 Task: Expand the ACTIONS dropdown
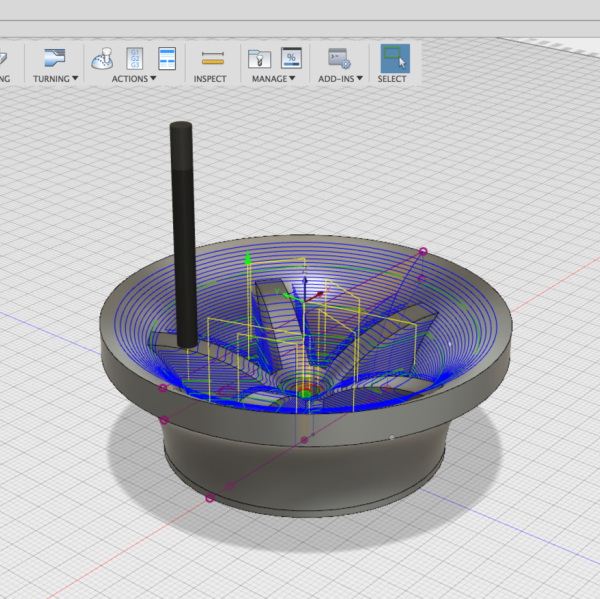click(x=134, y=78)
